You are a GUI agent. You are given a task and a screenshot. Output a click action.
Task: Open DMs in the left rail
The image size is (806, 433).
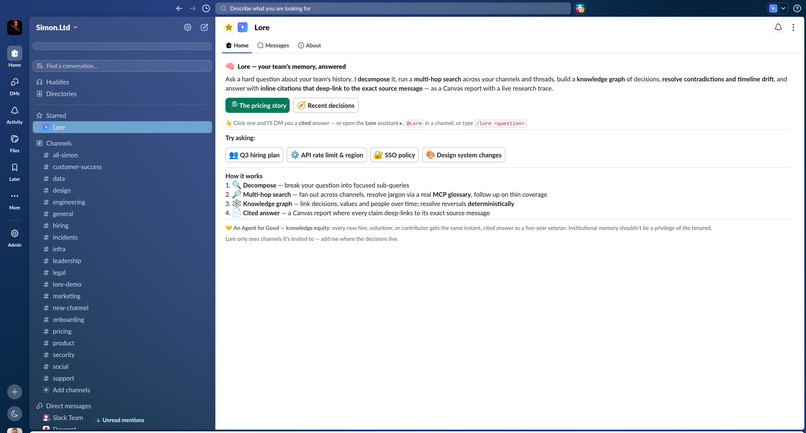coord(14,85)
